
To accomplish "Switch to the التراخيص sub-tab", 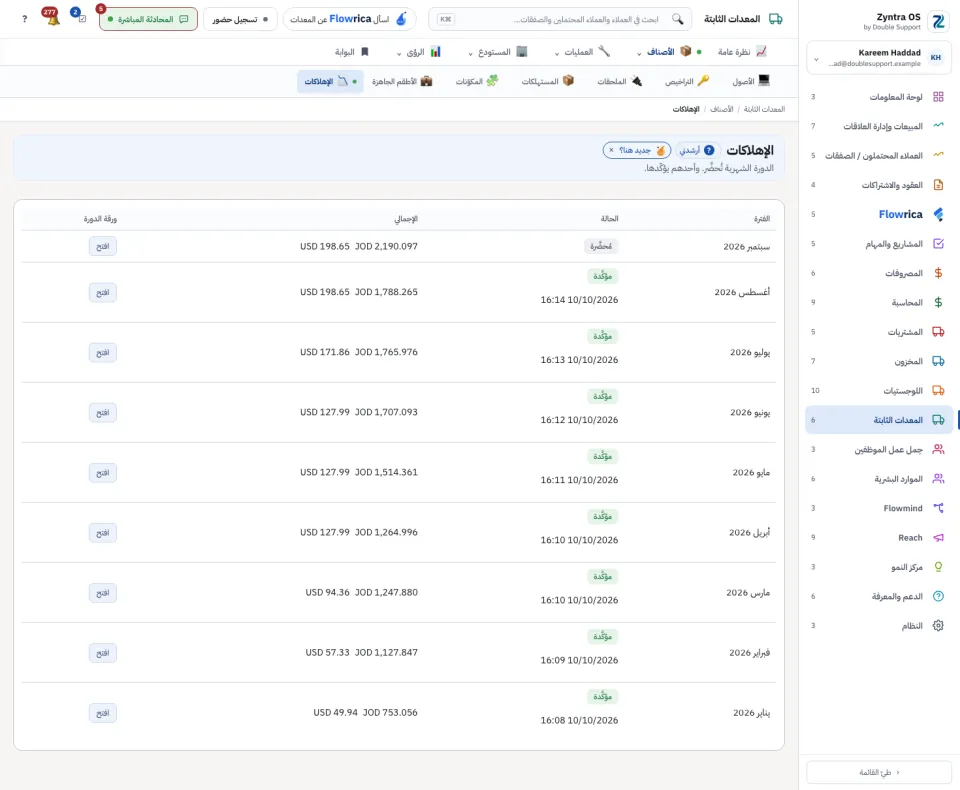I will point(687,81).
